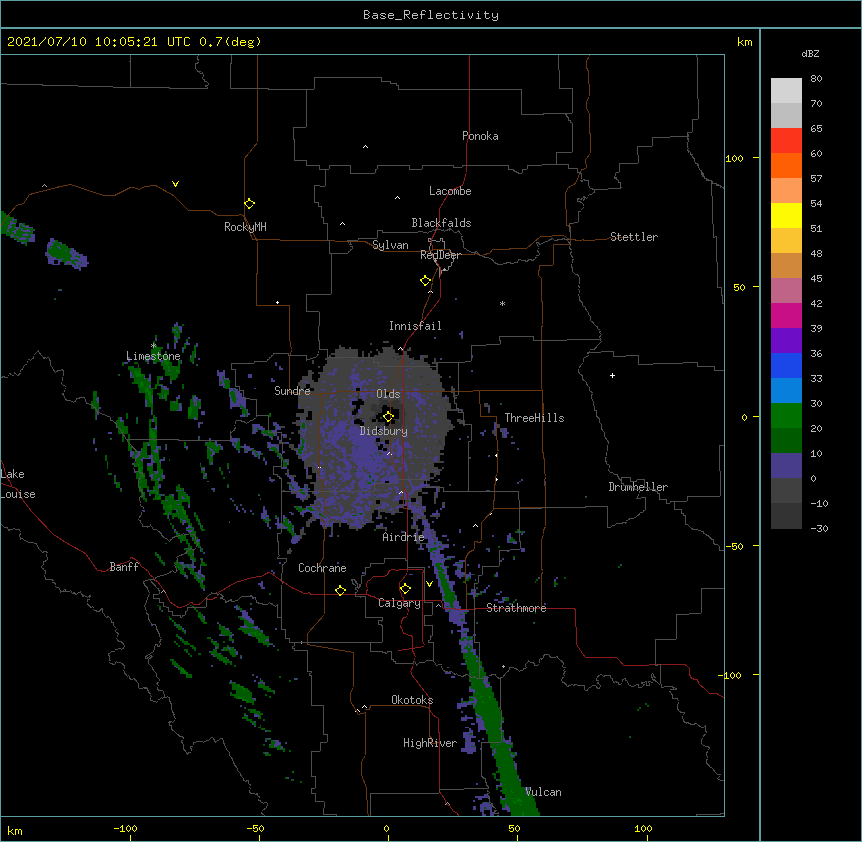Image resolution: width=862 pixels, height=842 pixels.
Task: Click the RedDeer label
Action: click(x=440, y=255)
